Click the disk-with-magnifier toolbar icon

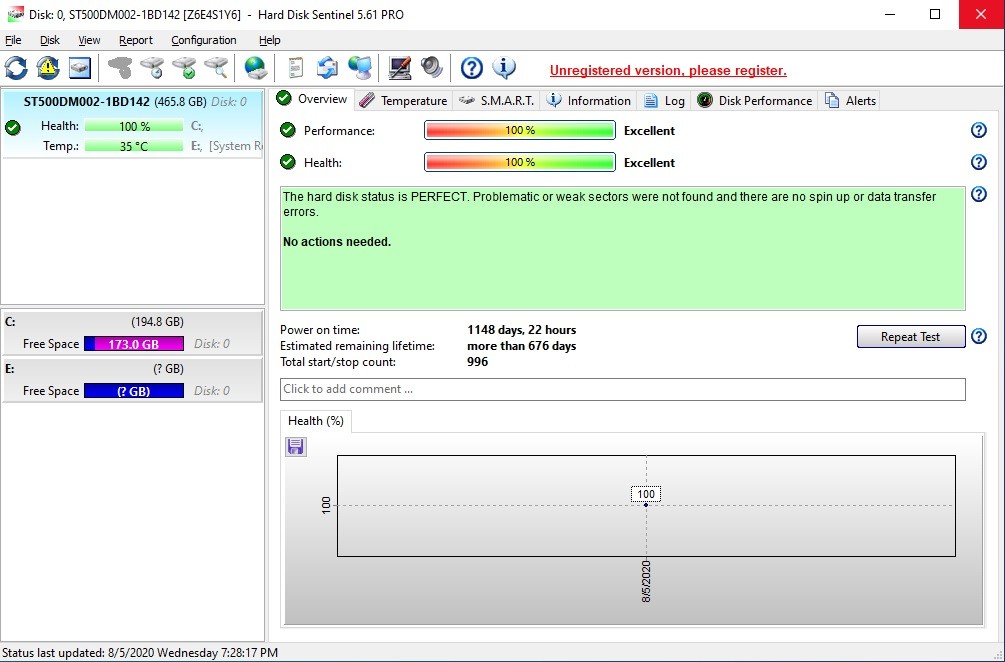pyautogui.click(x=216, y=68)
